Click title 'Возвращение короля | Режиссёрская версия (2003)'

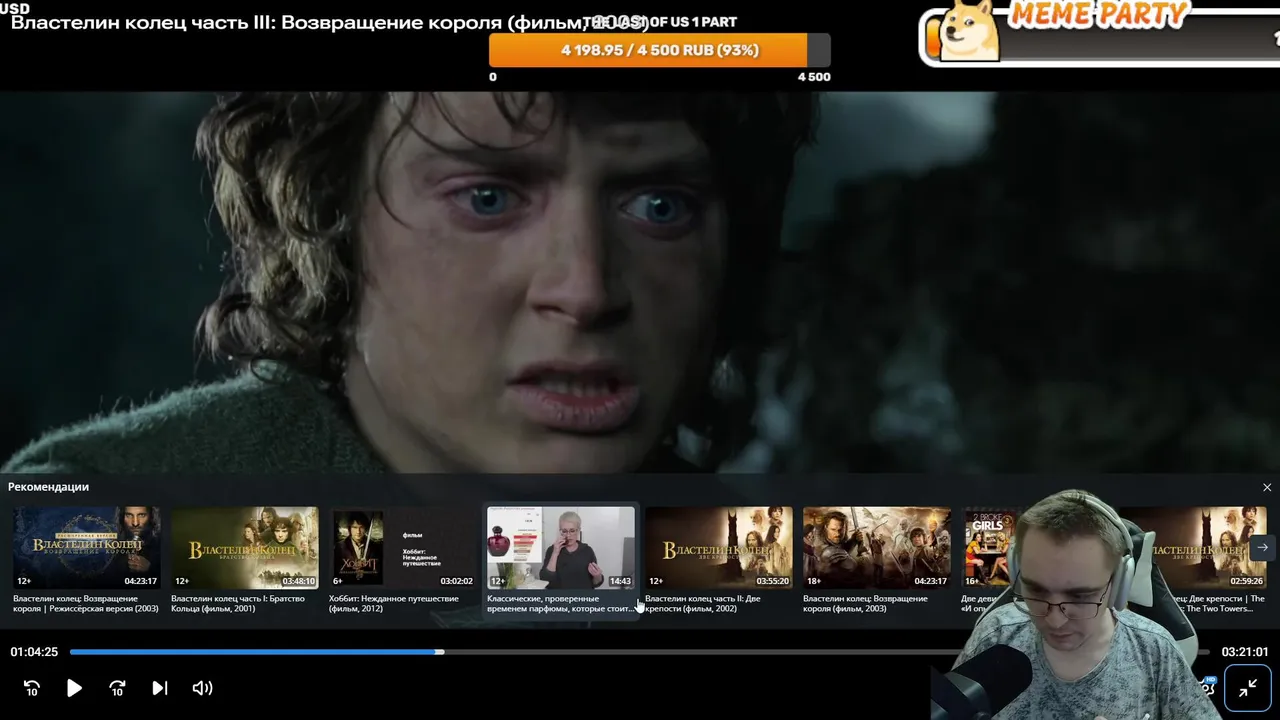86,603
